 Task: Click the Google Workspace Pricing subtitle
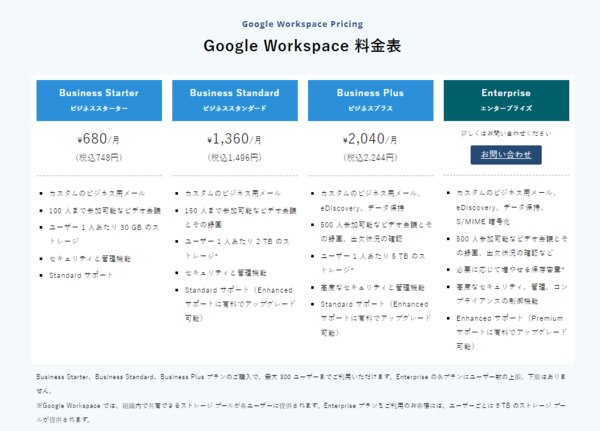click(302, 24)
